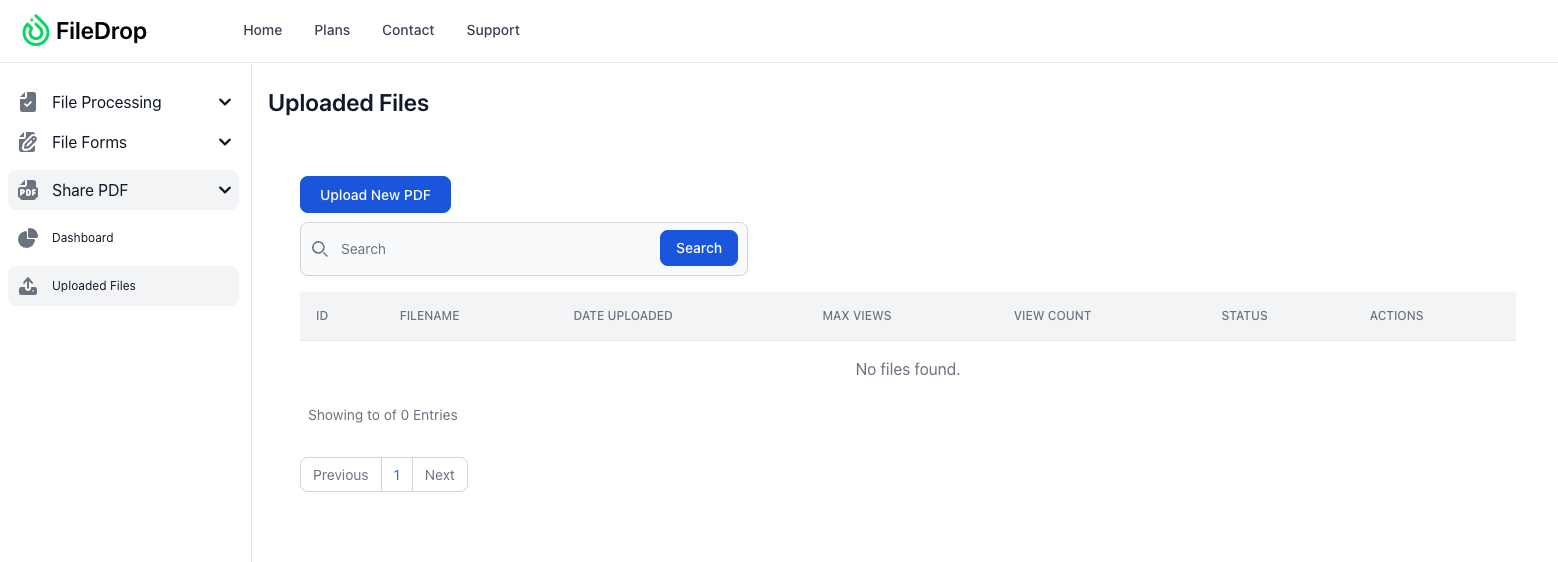Click the Uploaded Files upload tray icon
This screenshot has width=1558, height=562.
coord(28,286)
